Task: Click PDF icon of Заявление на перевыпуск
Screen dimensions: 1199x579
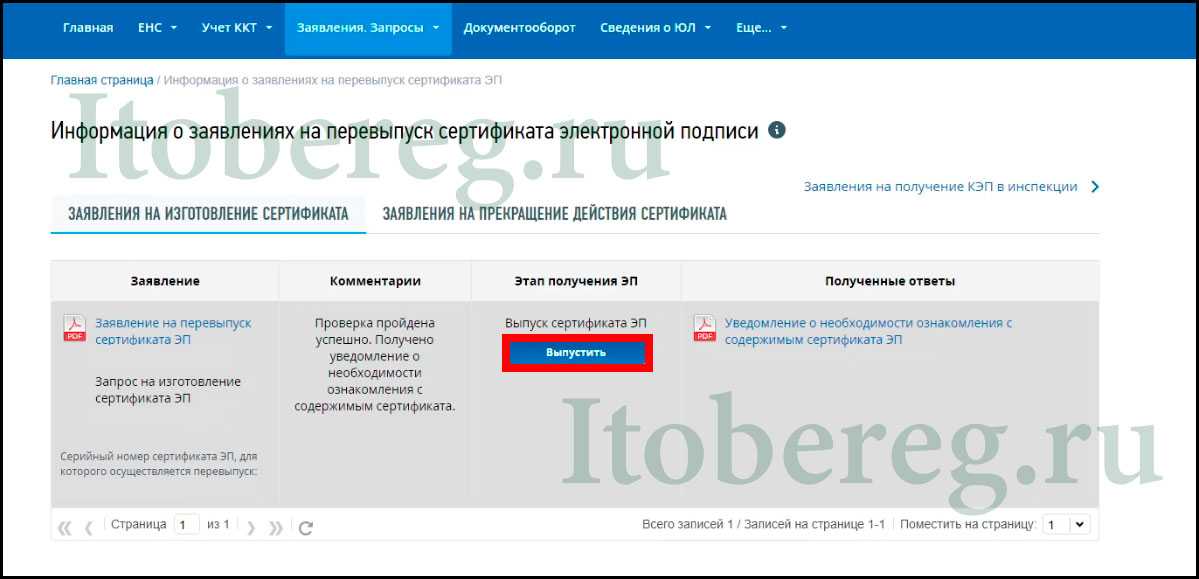Action: pyautogui.click(x=74, y=328)
